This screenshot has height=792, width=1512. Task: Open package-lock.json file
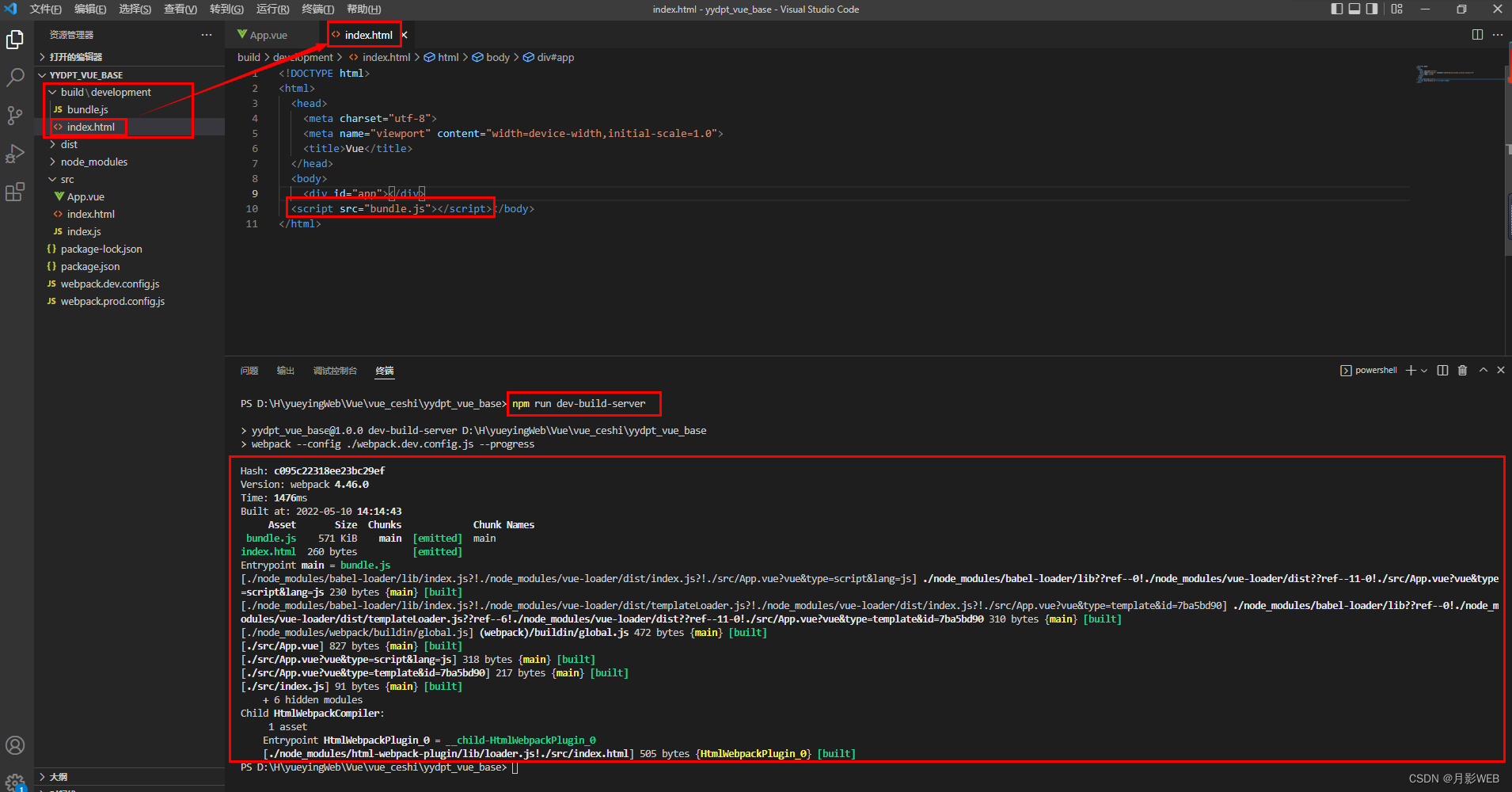[130, 249]
